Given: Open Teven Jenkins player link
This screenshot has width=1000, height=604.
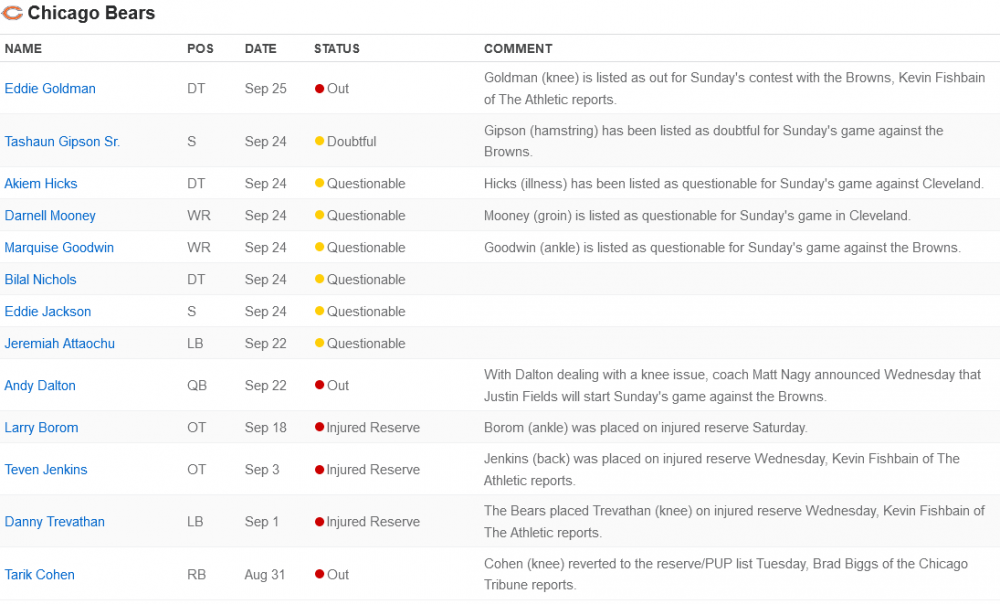Looking at the screenshot, I should tap(46, 469).
